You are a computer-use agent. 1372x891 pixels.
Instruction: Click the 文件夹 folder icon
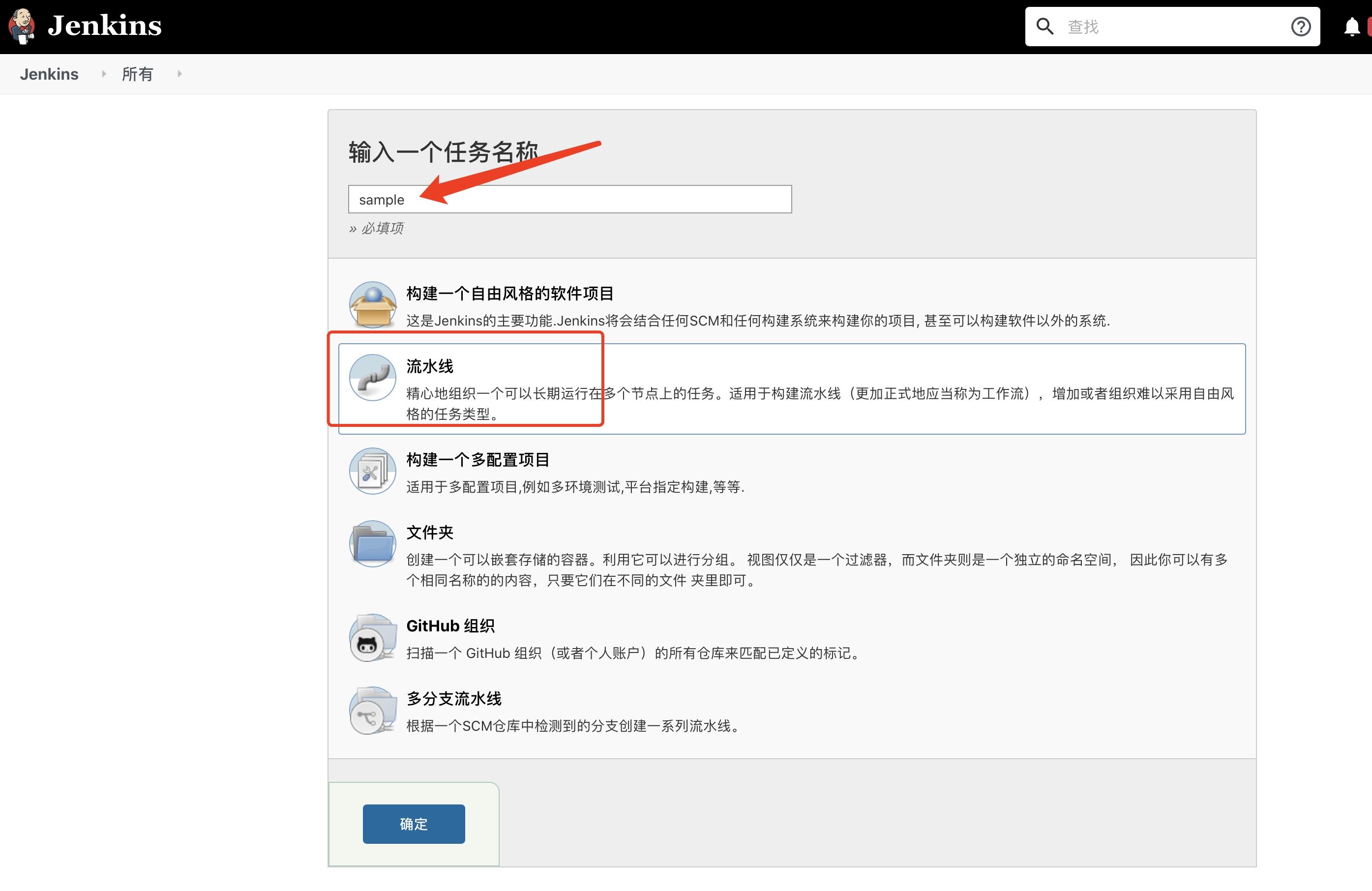tap(372, 543)
